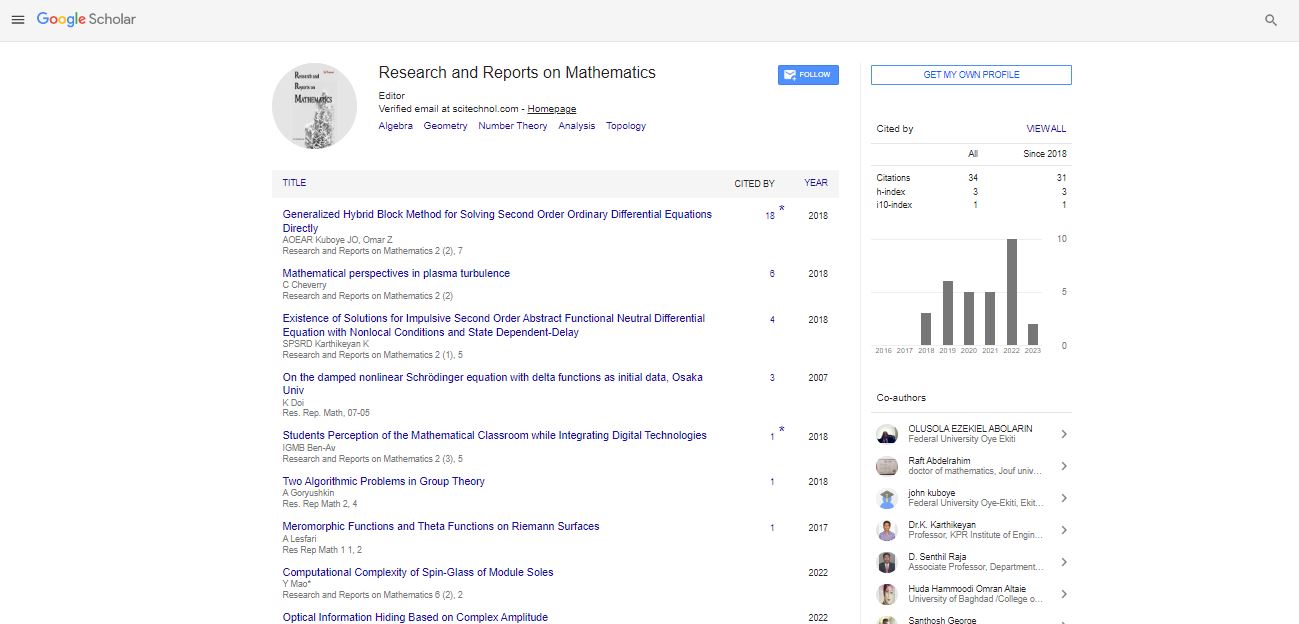The image size is (1299, 624).
Task: Open Generalized Hybrid Block Method article
Action: click(497, 221)
